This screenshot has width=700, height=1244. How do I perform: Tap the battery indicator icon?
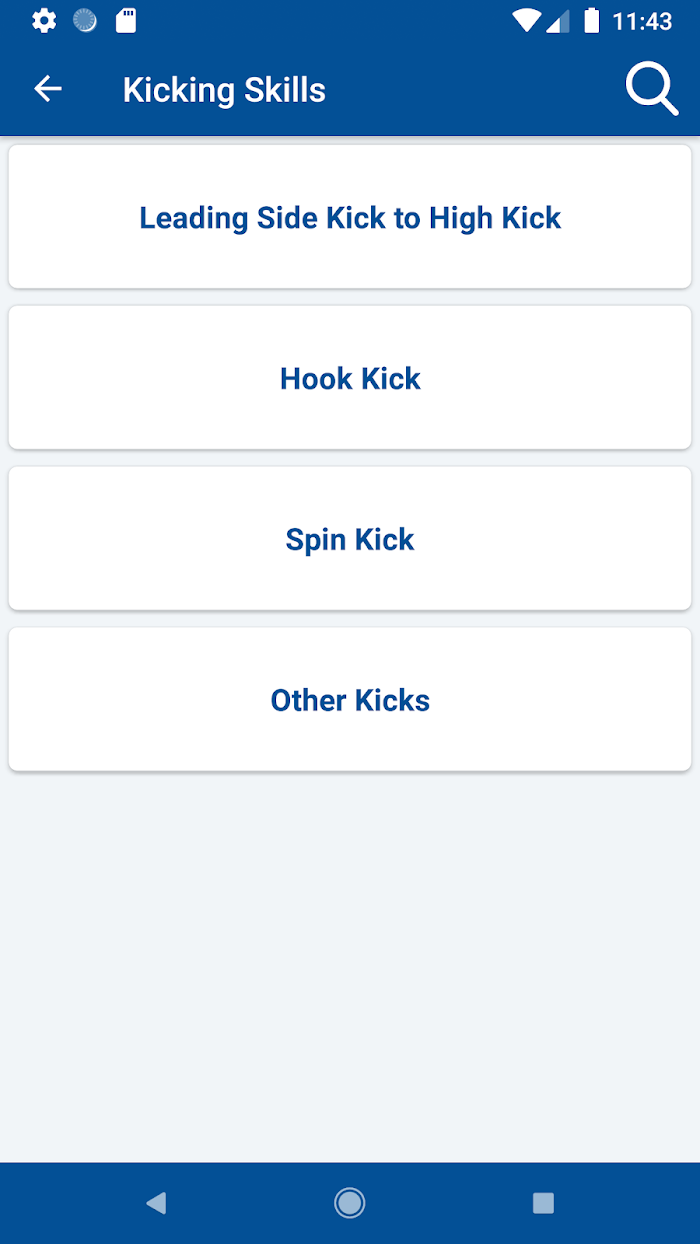point(592,20)
